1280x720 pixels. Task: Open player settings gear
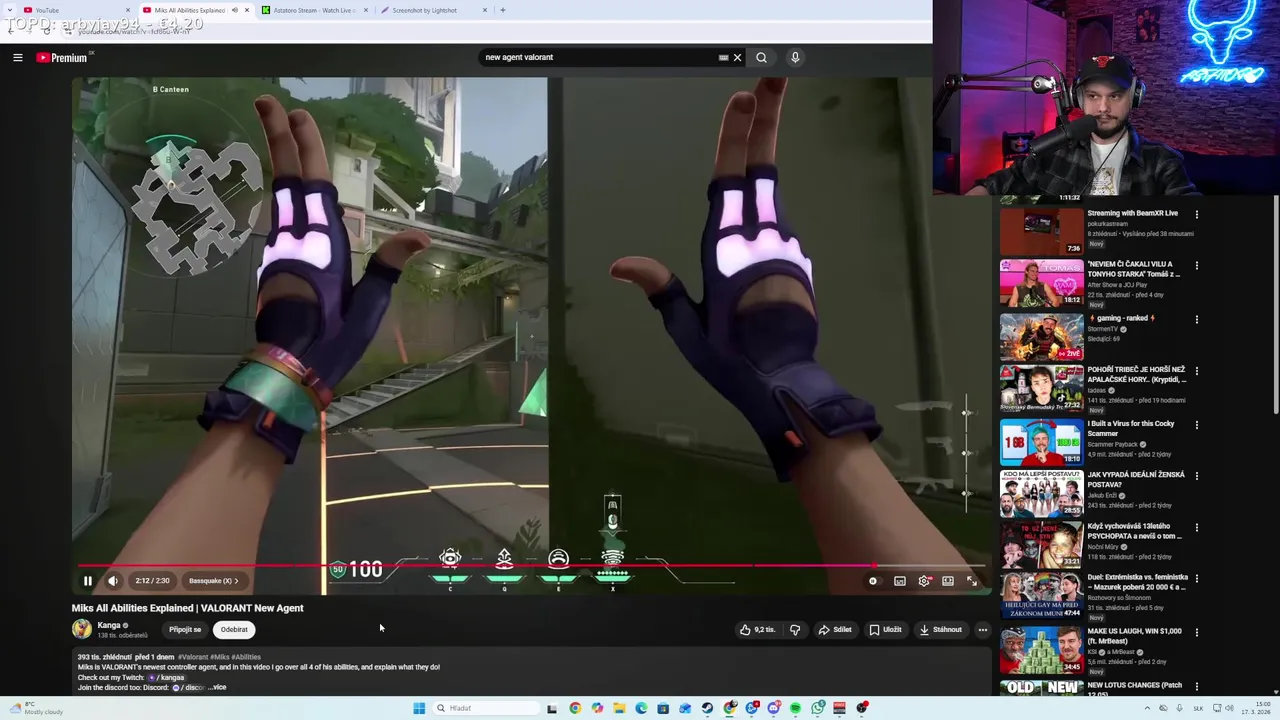[924, 581]
